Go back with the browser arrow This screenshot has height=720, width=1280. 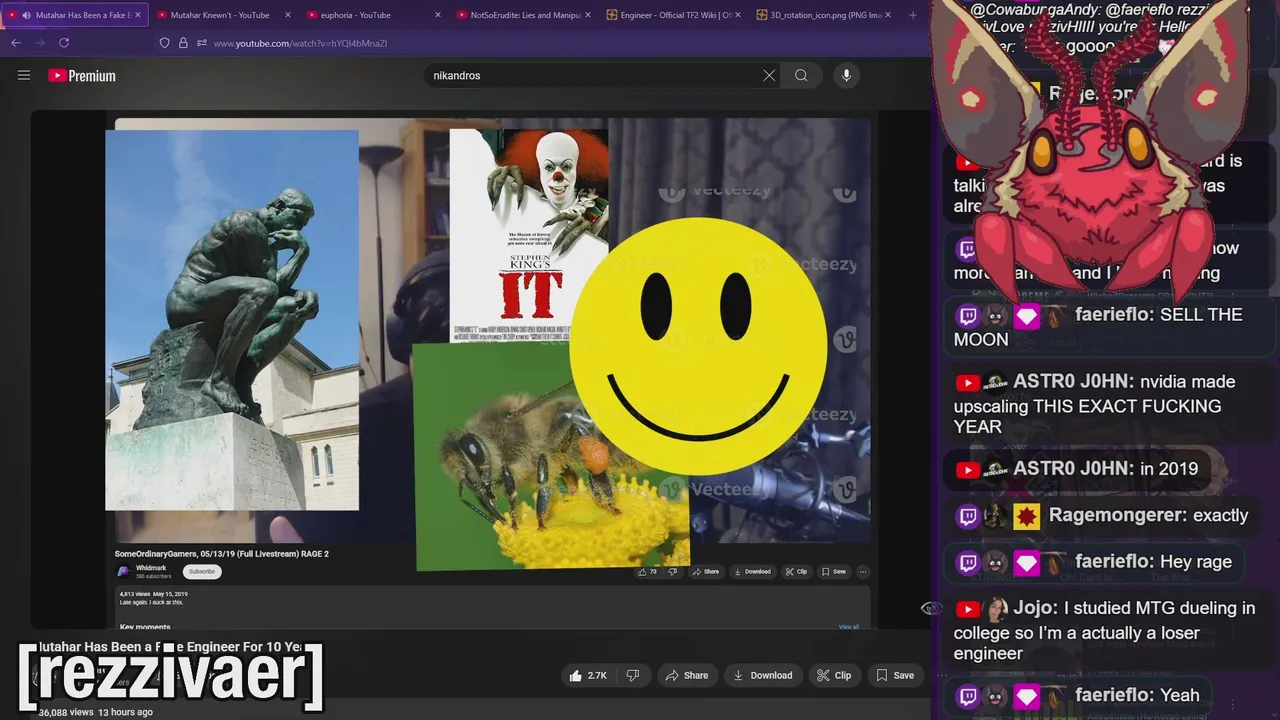tap(15, 43)
